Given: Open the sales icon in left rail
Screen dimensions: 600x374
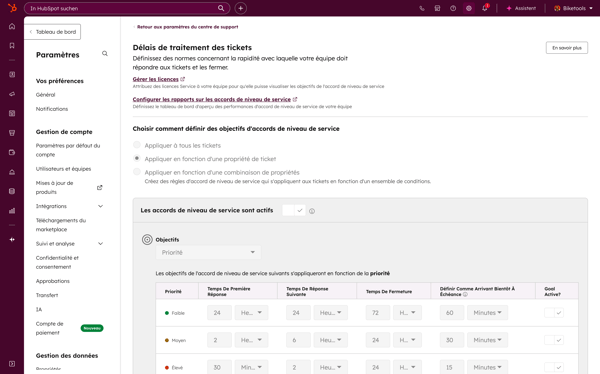Looking at the screenshot, I should coord(12,133).
